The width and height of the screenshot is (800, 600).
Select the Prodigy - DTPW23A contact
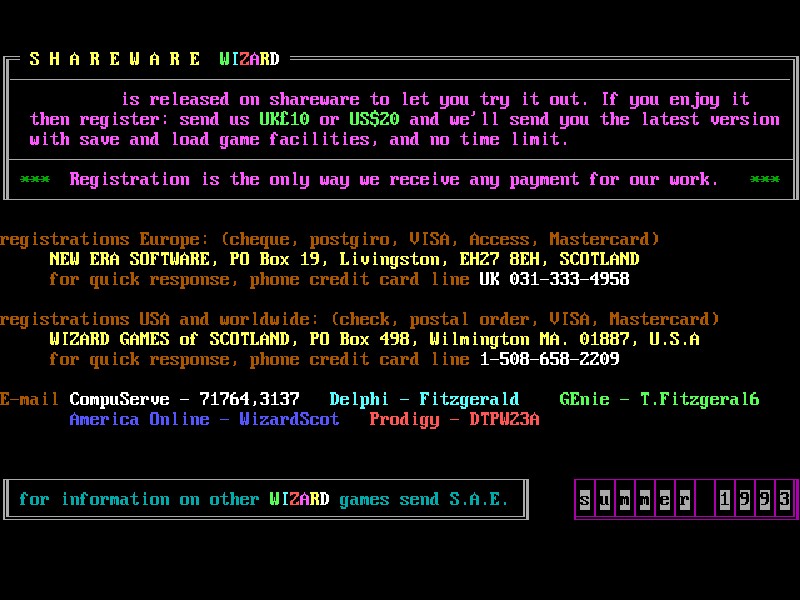coord(454,419)
